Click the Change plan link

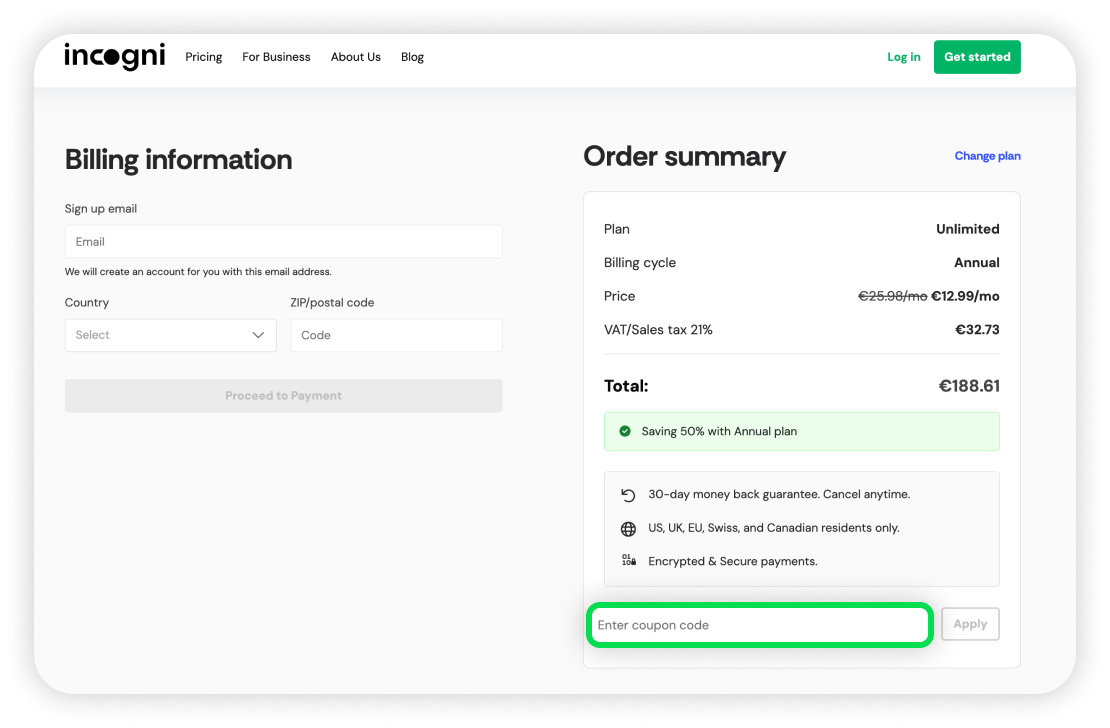[x=988, y=156]
